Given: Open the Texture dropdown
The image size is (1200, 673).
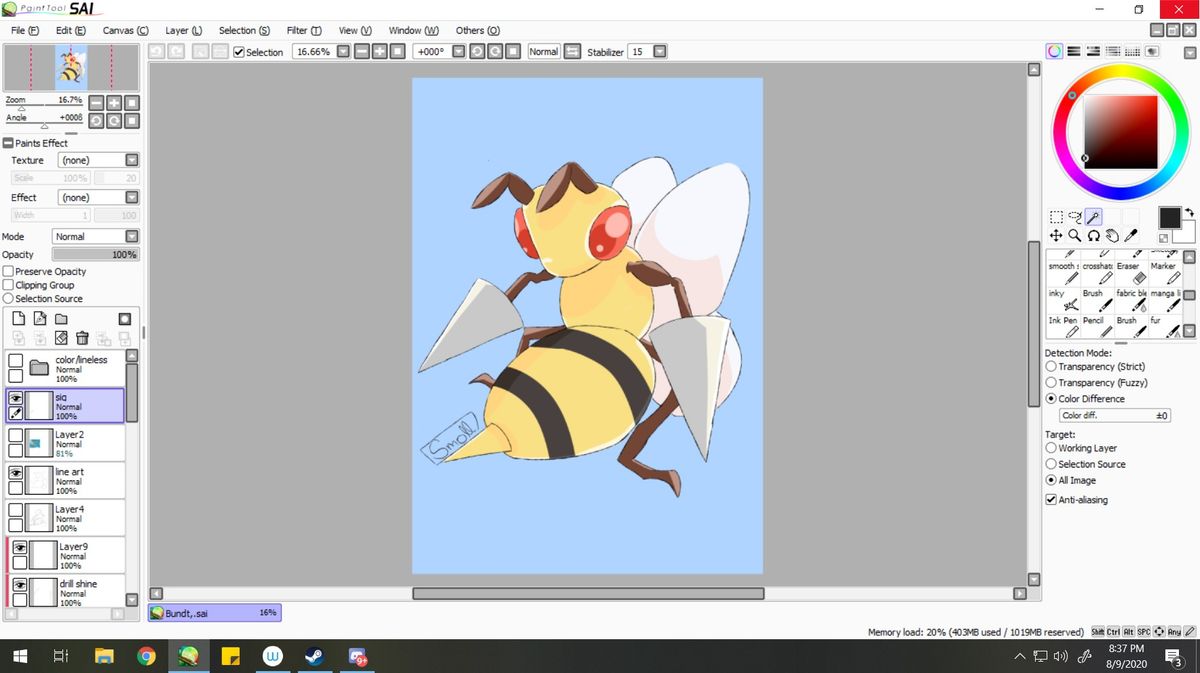Looking at the screenshot, I should [x=132, y=160].
